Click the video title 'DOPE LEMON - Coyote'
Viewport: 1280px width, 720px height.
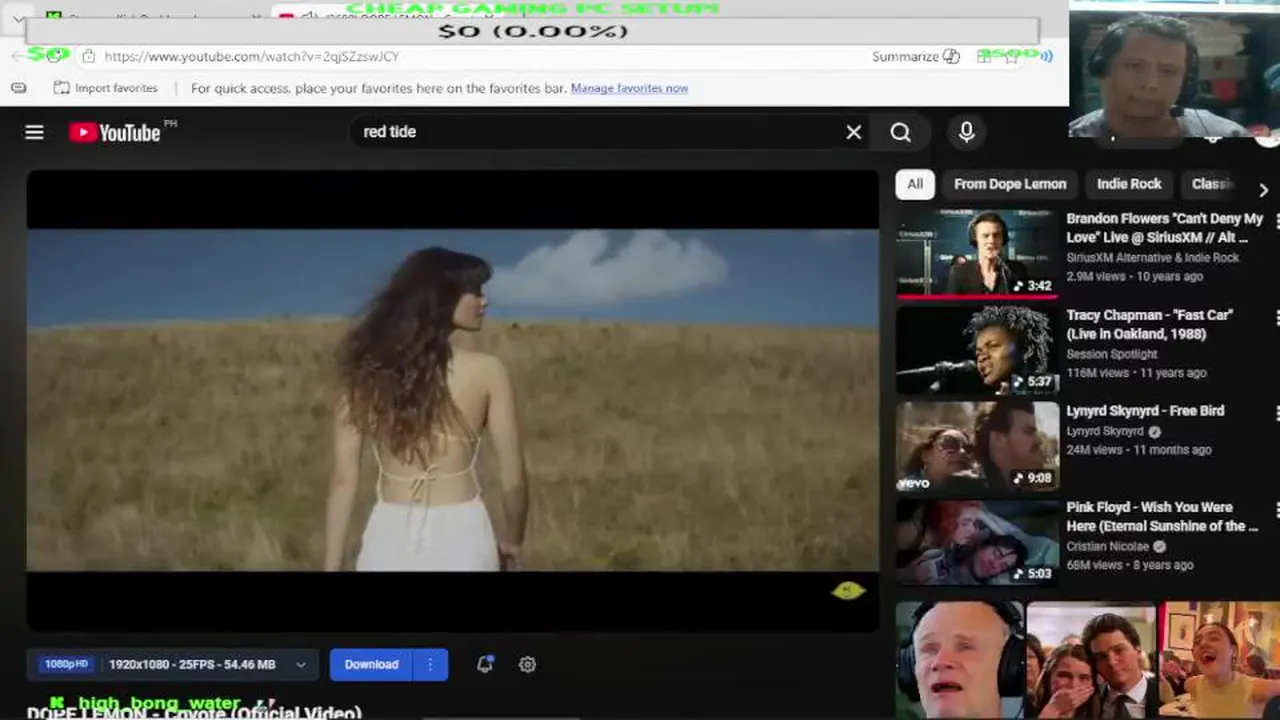coord(194,713)
